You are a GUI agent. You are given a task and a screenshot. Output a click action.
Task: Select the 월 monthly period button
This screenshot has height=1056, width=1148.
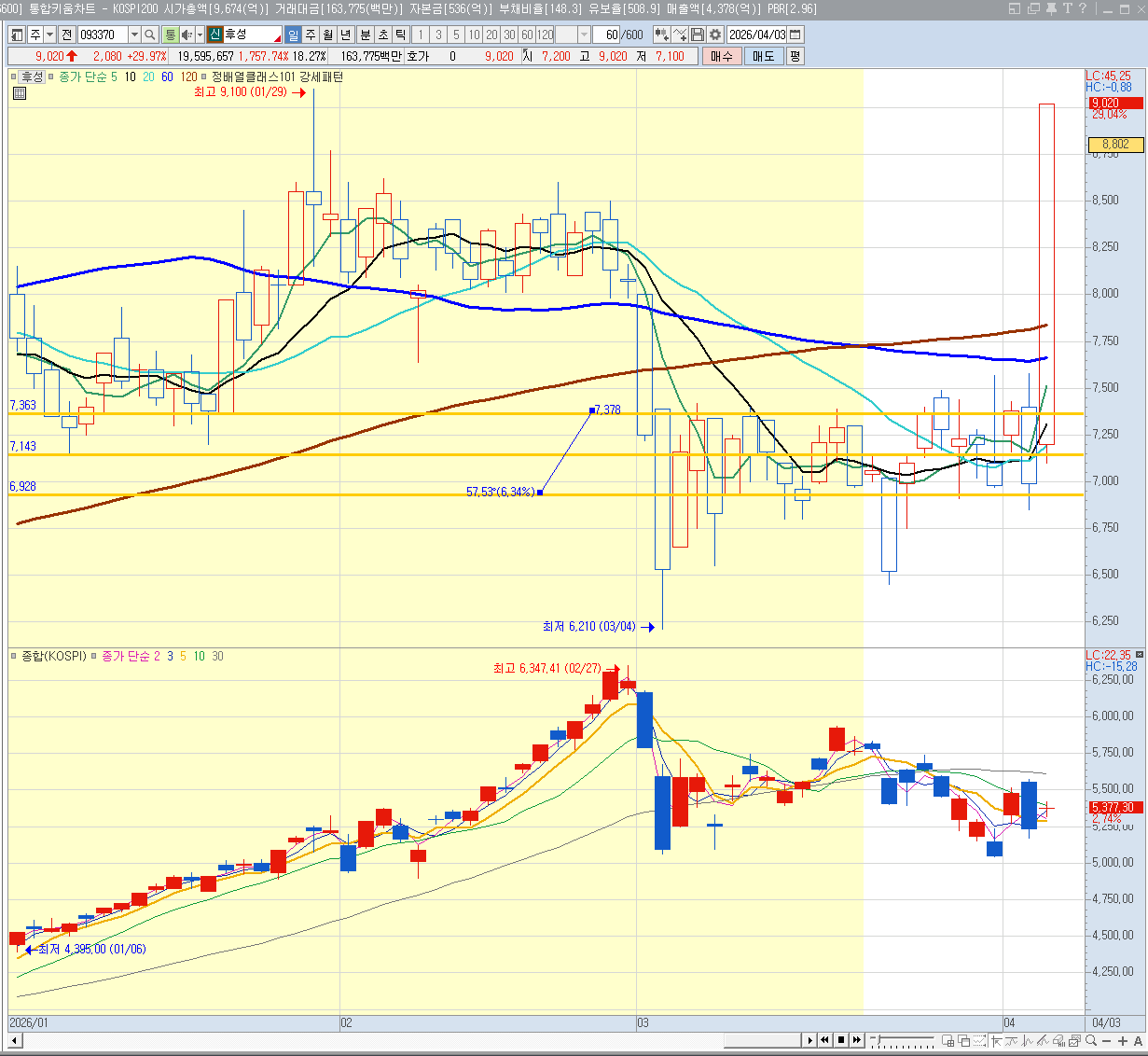328,35
